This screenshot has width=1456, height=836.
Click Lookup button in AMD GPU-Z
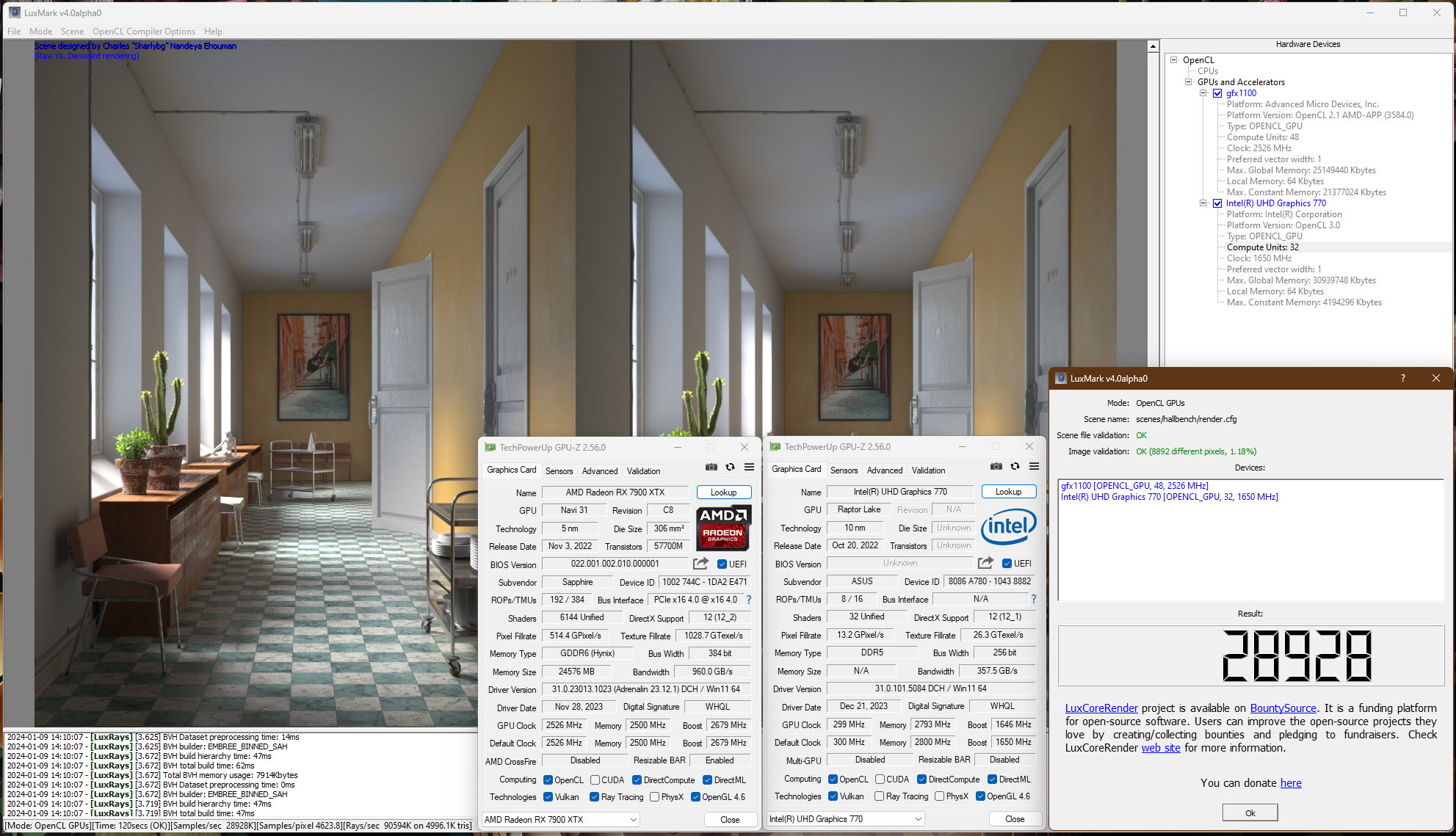point(723,492)
